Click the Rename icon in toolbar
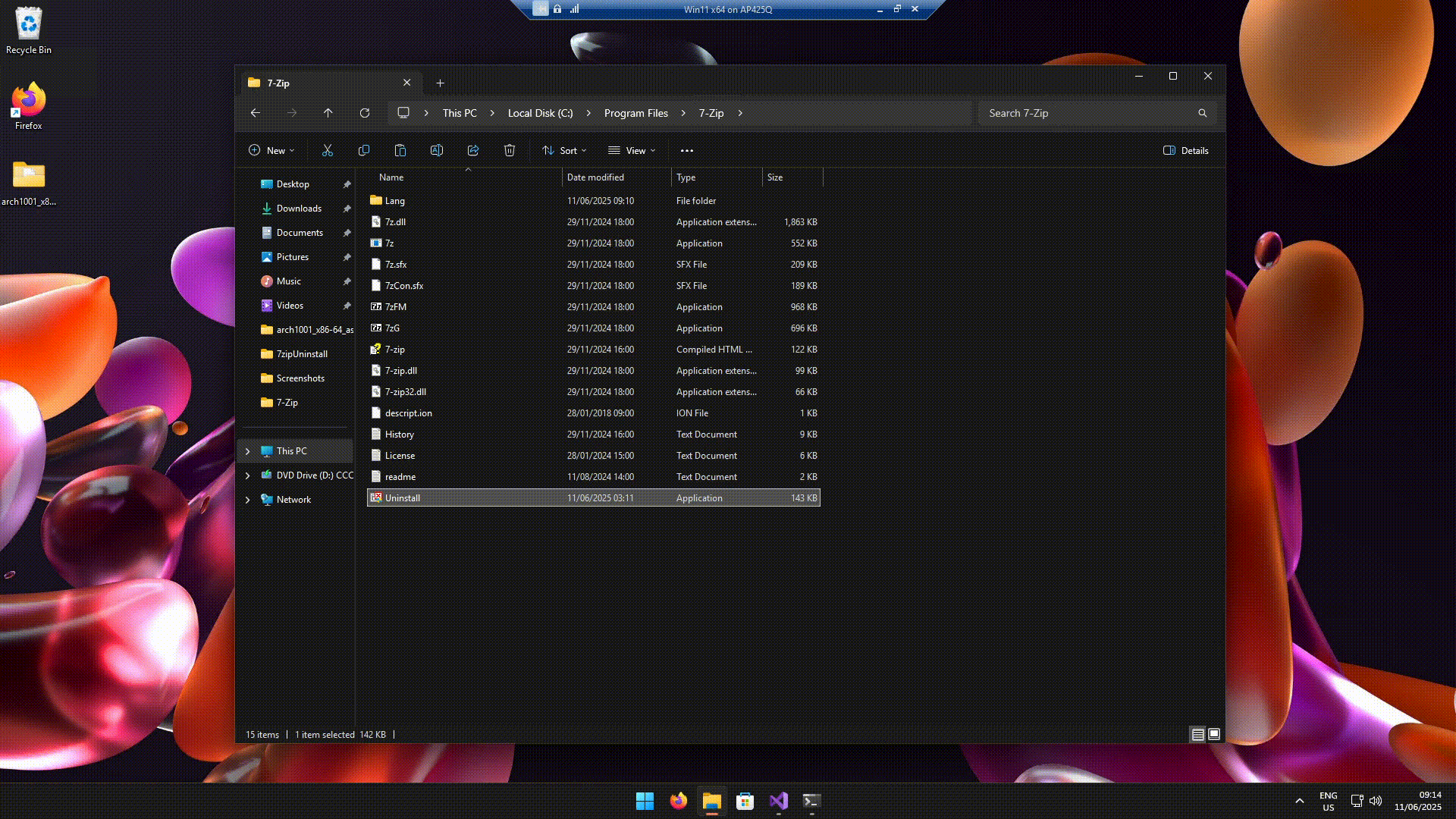The height and width of the screenshot is (819, 1456). (x=437, y=150)
